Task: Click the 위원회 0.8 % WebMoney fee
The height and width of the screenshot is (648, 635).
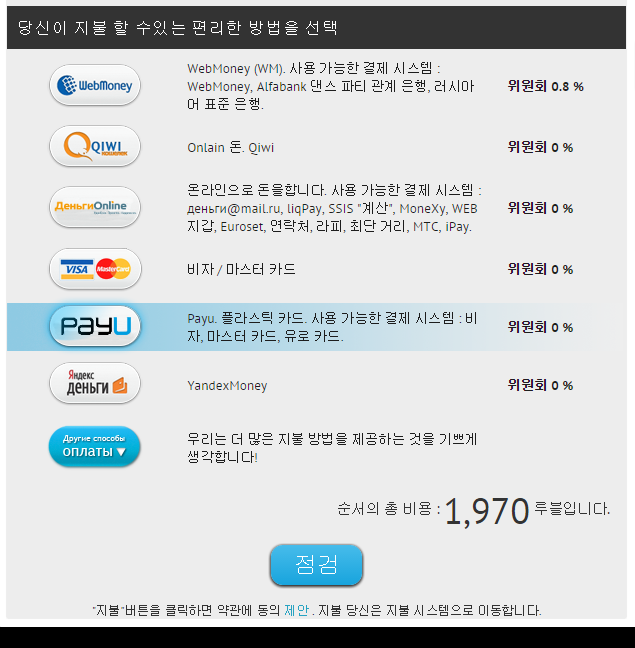Action: click(545, 86)
